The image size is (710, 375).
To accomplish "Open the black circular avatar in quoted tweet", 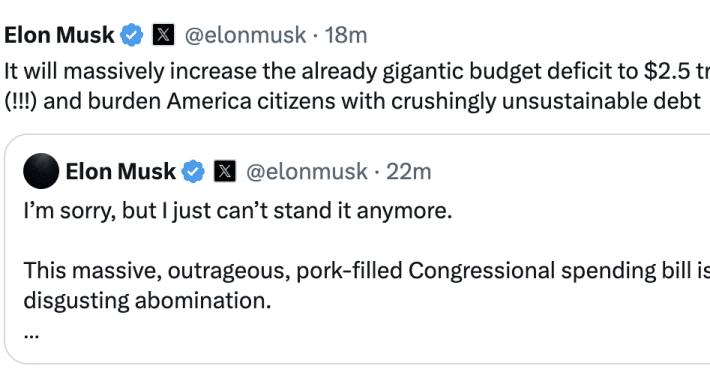I will (x=41, y=171).
